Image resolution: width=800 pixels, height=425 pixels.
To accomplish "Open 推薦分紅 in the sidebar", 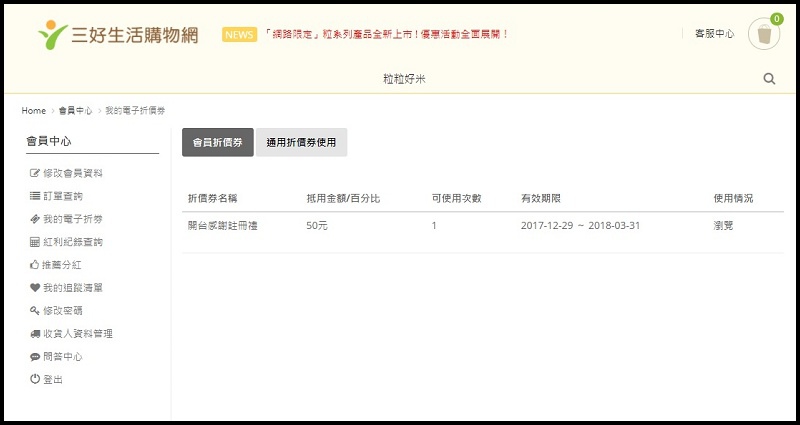I will (61, 265).
